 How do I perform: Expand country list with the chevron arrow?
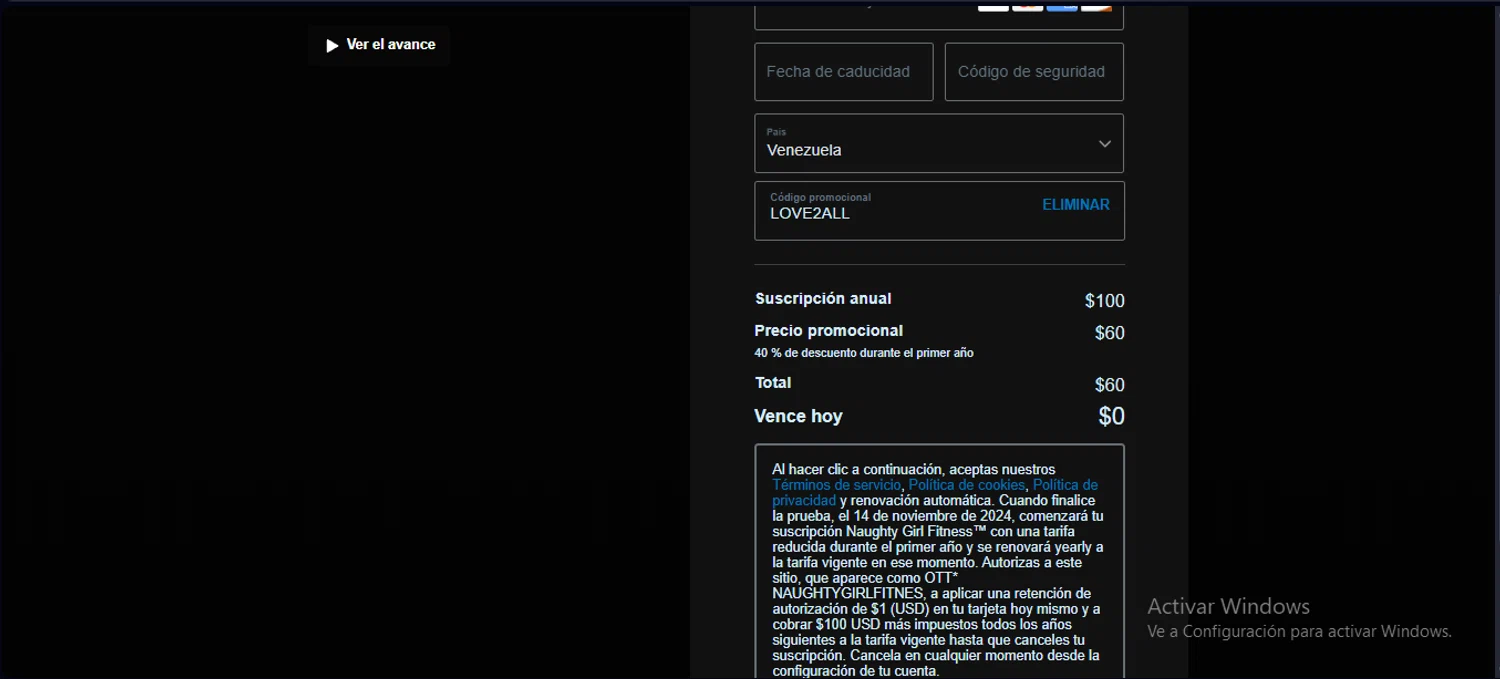pyautogui.click(x=1105, y=144)
